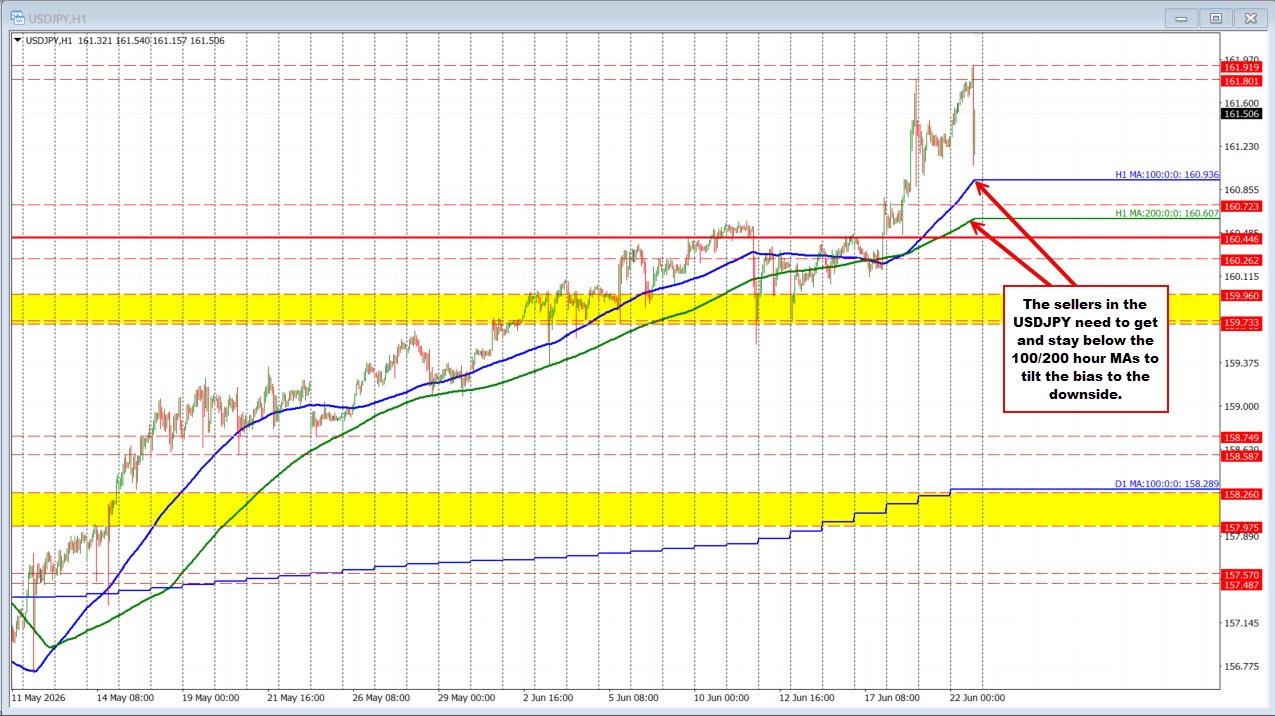Click the chart window icon beside USDJPY,H1 title

pyautogui.click(x=18, y=16)
